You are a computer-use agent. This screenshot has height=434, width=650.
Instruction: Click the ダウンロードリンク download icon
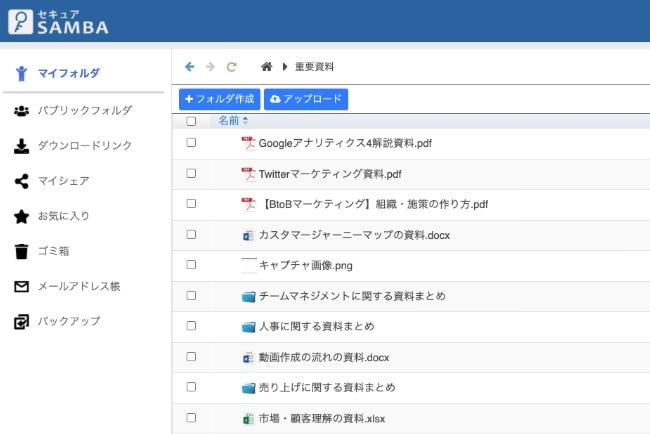[x=22, y=146]
